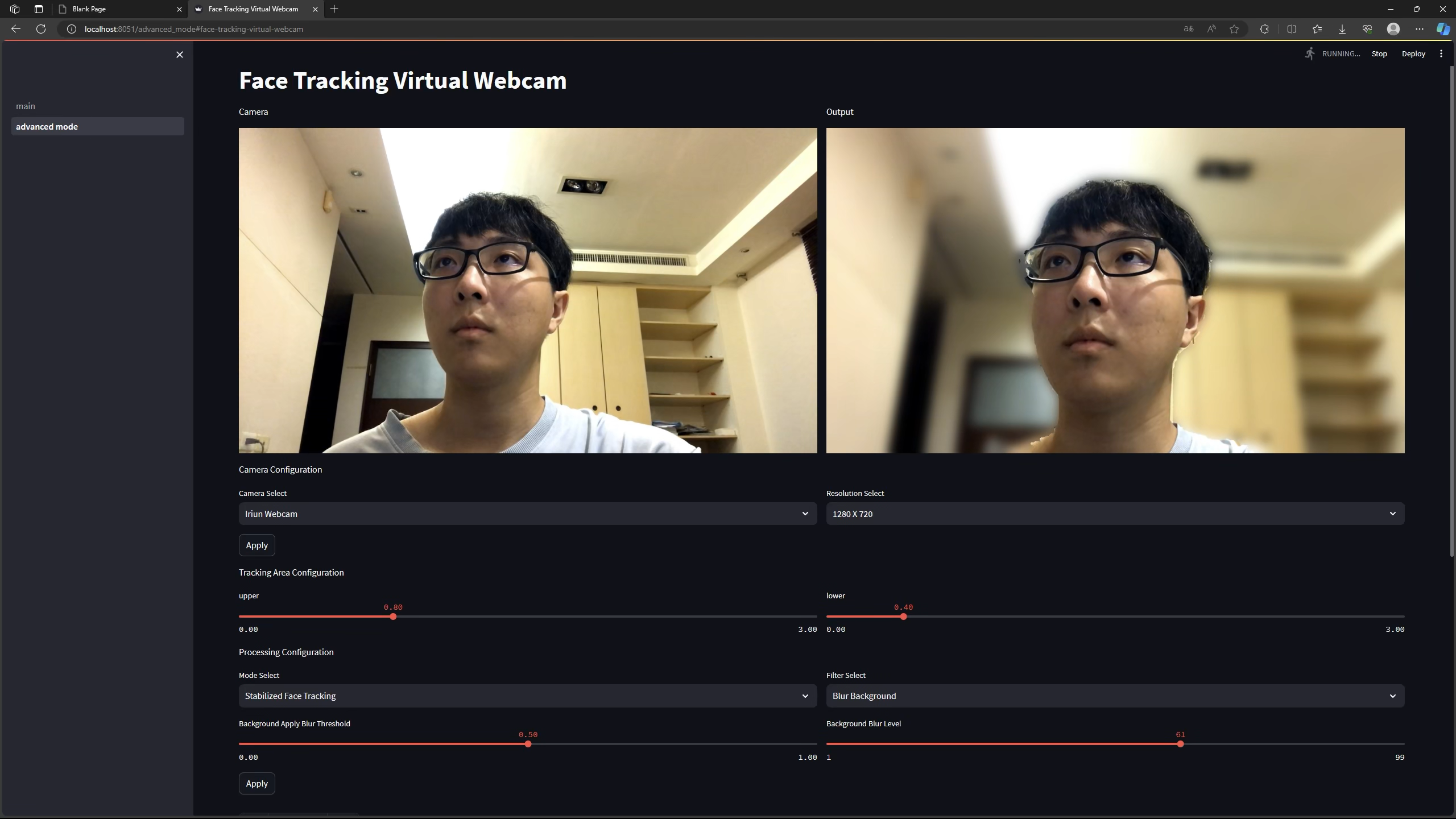This screenshot has width=1456, height=819.
Task: Expand the Camera Select dropdown
Action: point(527,514)
